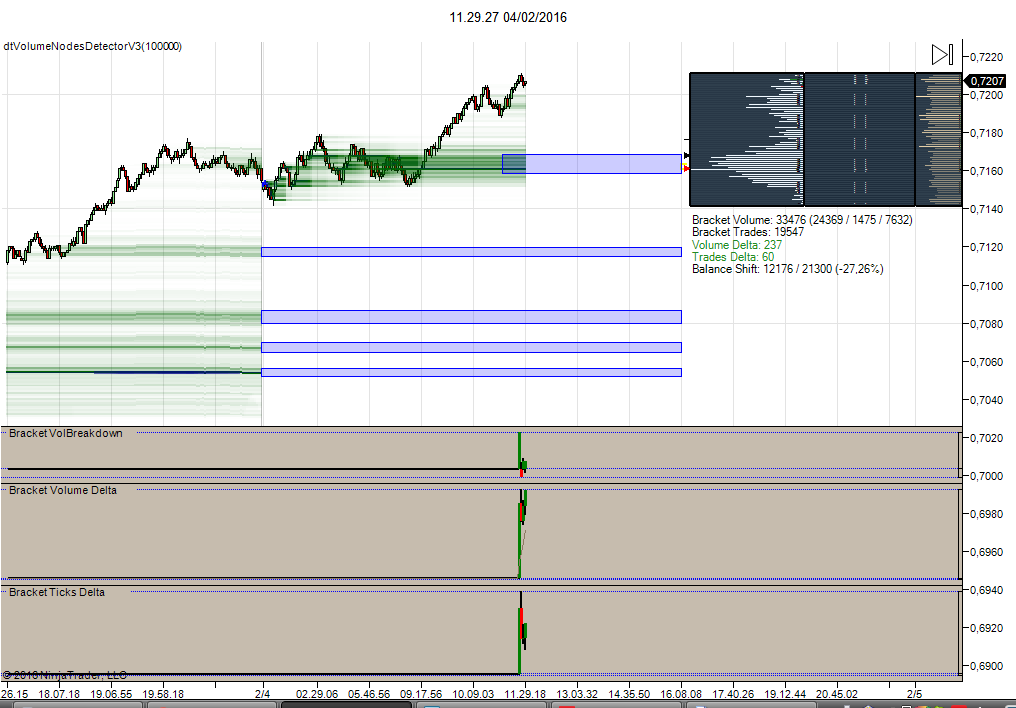Click the 0,7140 price axis label
This screenshot has width=1016, height=708.
[986, 209]
